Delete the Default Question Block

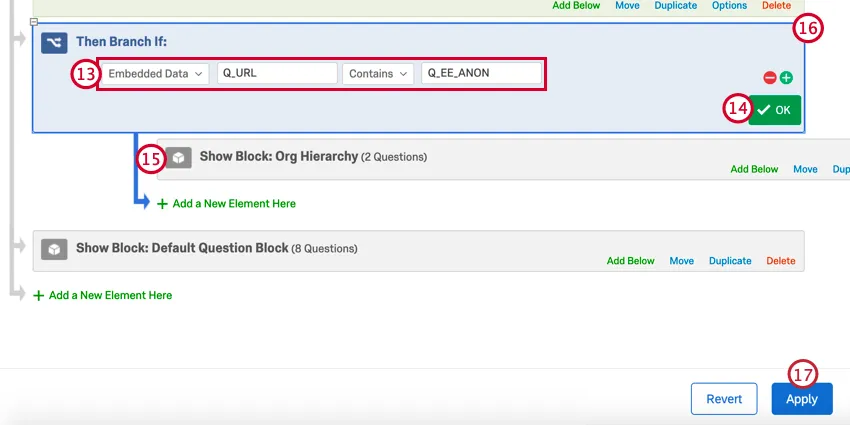[x=781, y=261]
